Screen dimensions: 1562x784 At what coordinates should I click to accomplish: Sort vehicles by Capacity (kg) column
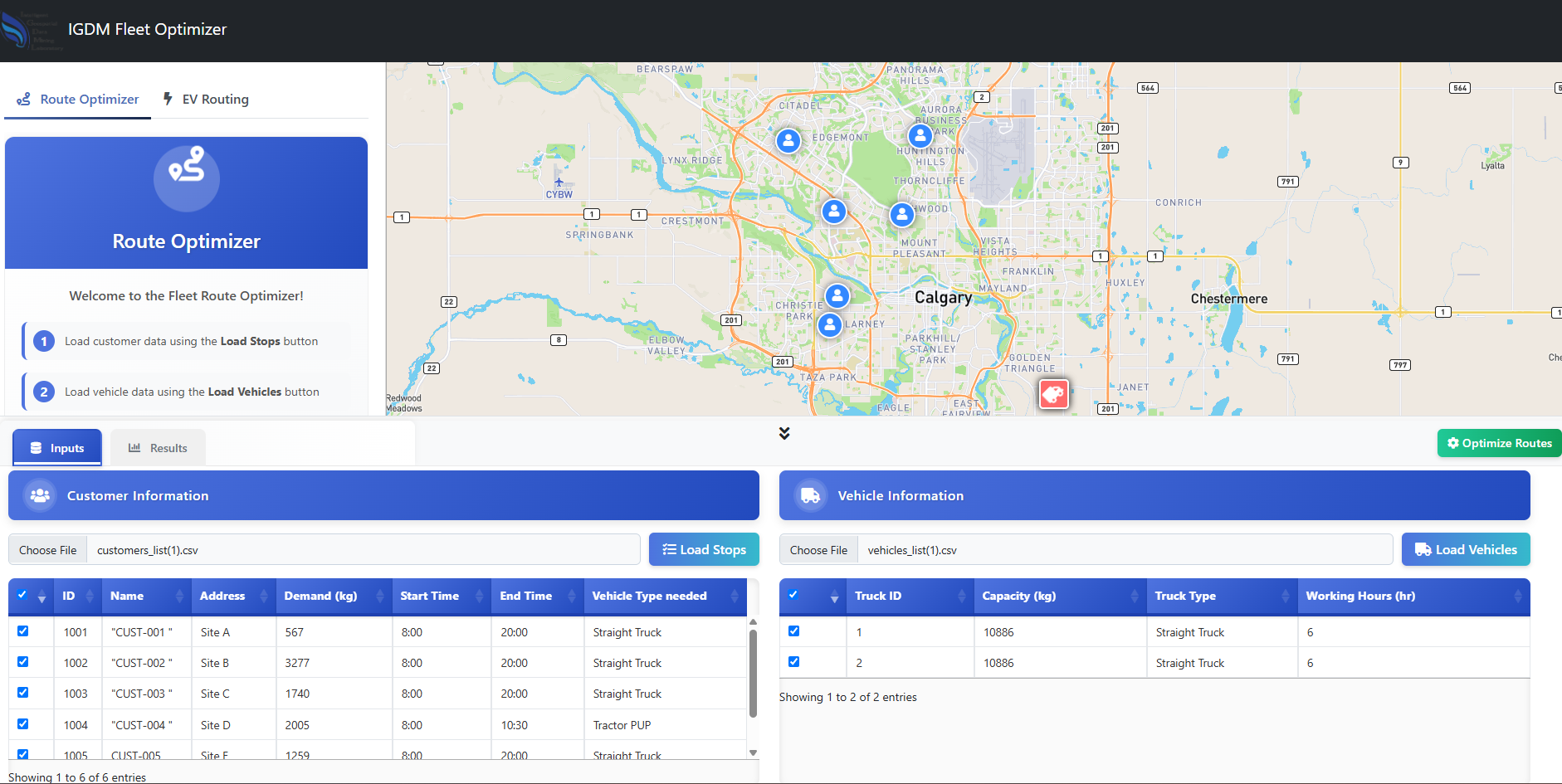coord(1060,596)
